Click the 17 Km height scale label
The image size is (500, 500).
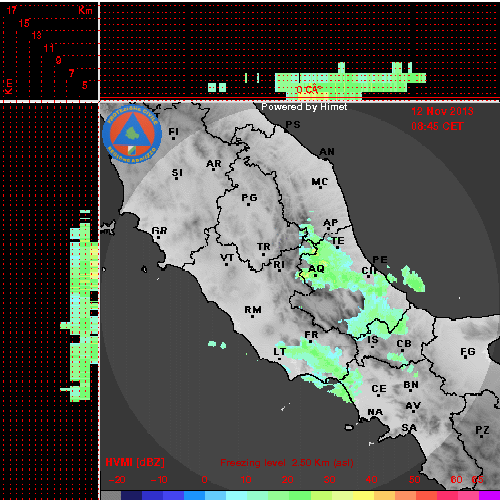point(12,10)
